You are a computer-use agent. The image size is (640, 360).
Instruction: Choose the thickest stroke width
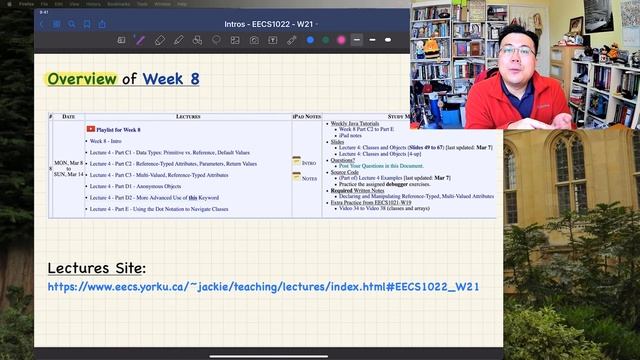pos(388,40)
